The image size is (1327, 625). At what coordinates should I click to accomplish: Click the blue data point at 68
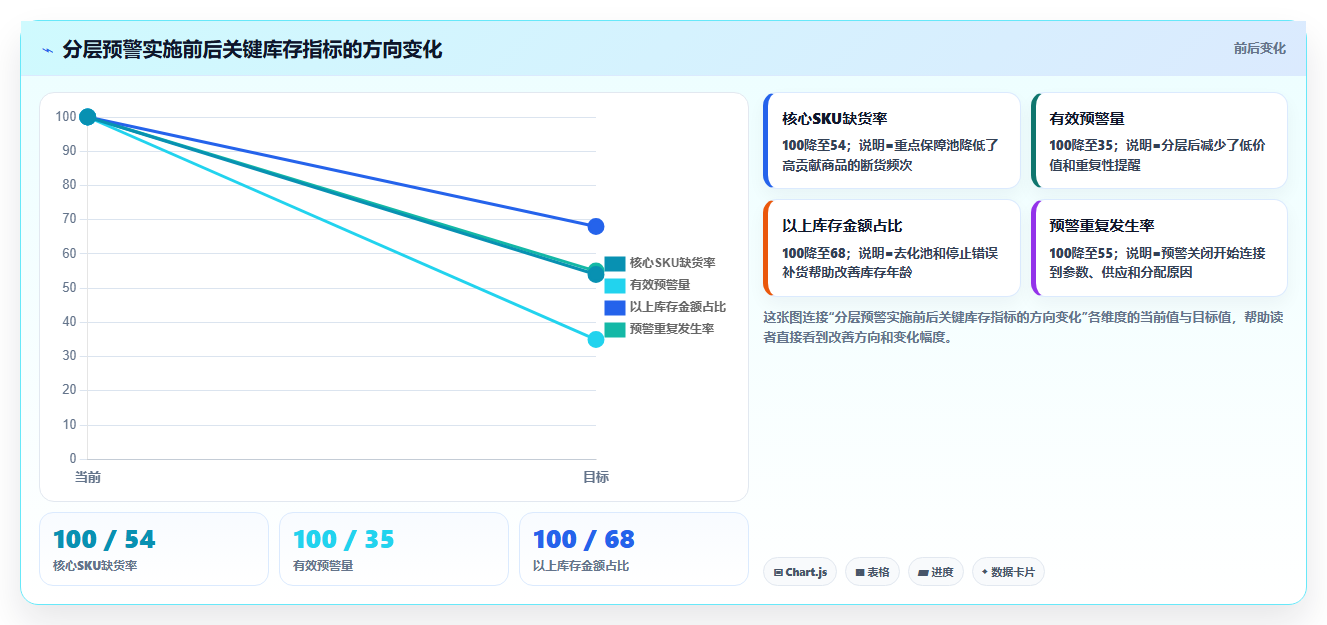tap(596, 226)
